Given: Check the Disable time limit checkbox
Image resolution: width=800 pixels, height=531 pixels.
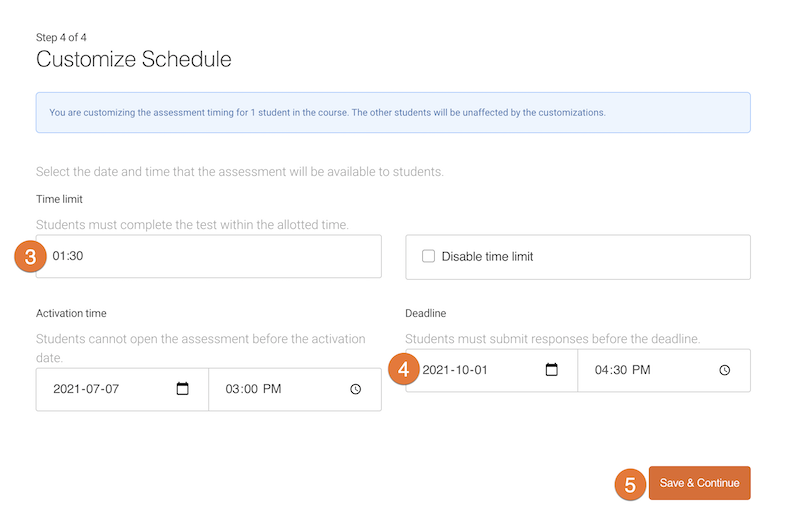Looking at the screenshot, I should pyautogui.click(x=429, y=256).
